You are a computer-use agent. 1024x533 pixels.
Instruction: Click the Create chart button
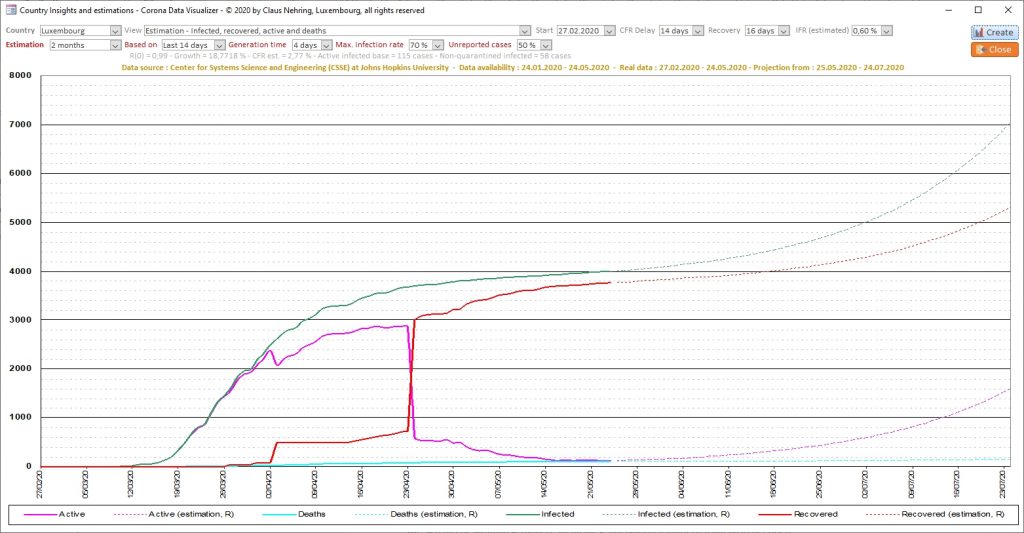tap(993, 32)
